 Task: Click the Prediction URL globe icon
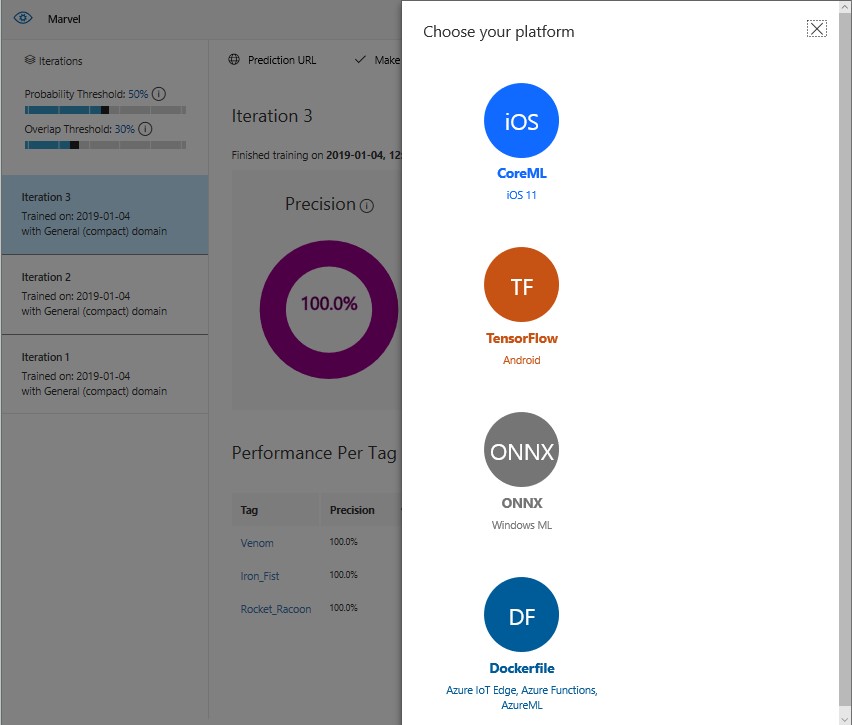[232, 60]
